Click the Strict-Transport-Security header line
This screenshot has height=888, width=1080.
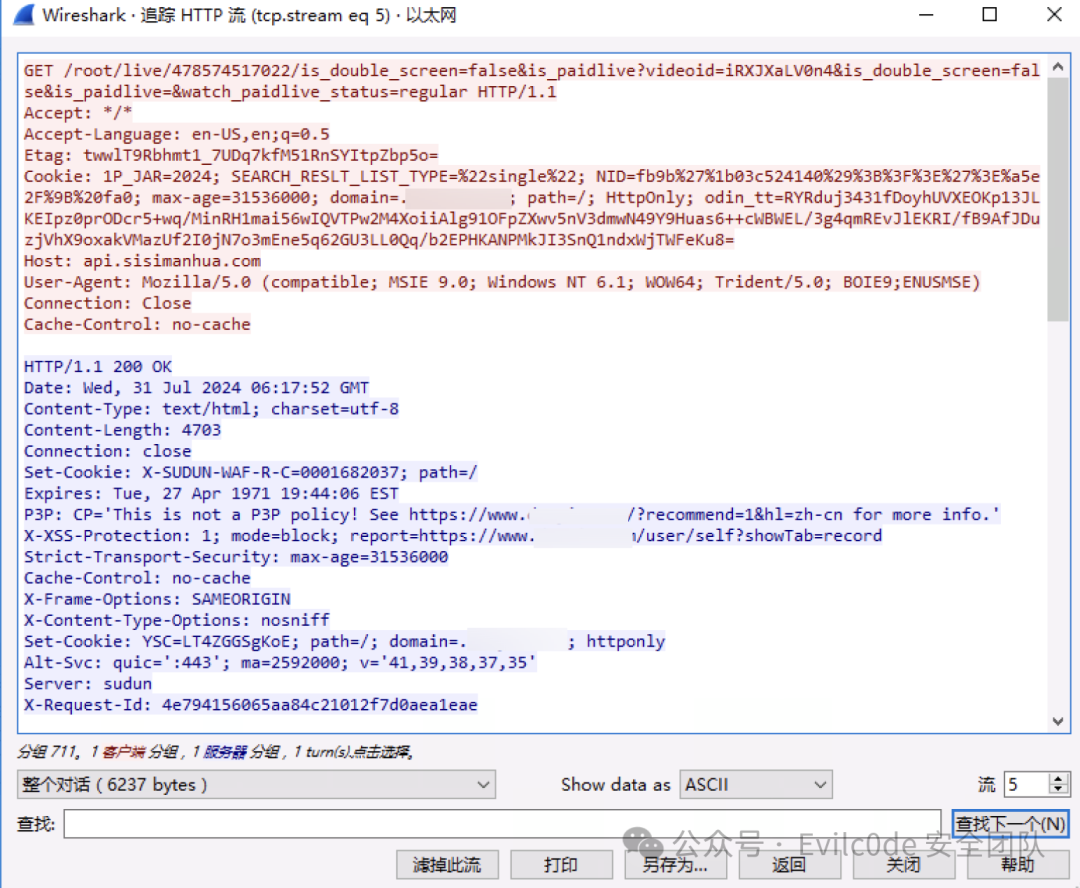point(236,557)
